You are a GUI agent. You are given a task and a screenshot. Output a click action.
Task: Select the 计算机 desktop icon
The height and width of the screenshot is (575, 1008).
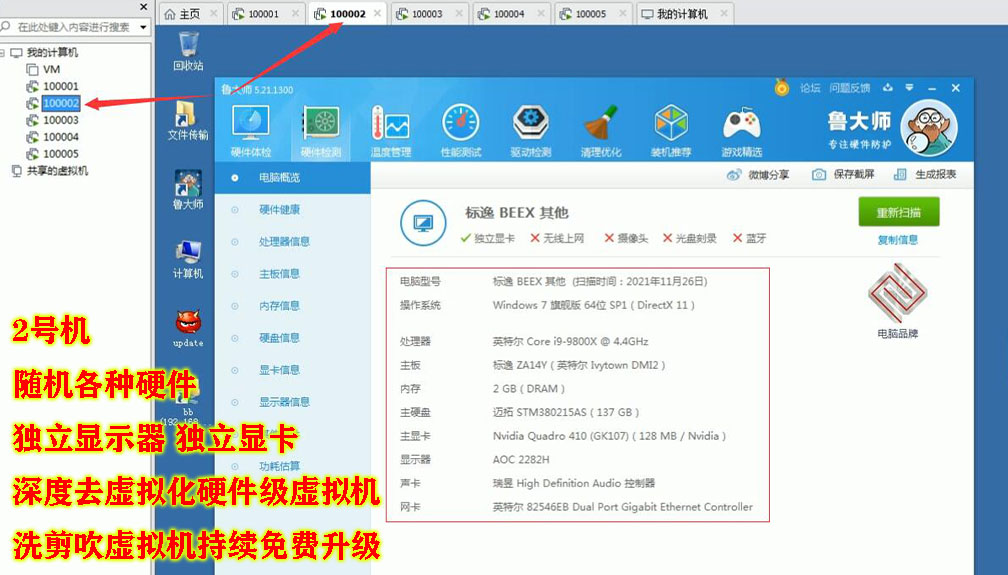[x=188, y=259]
